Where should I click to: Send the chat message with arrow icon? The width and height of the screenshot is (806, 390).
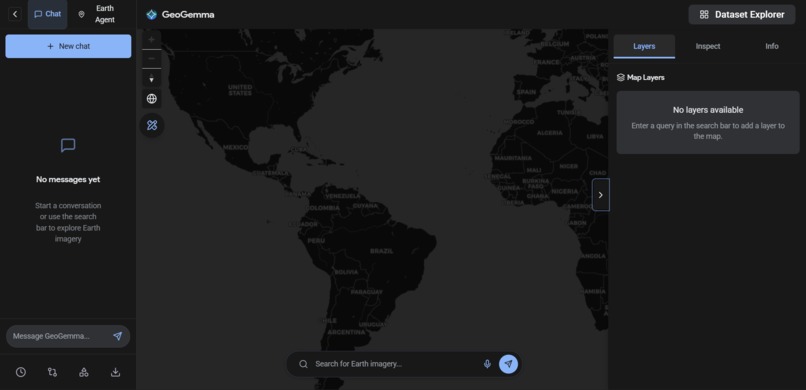tap(118, 336)
